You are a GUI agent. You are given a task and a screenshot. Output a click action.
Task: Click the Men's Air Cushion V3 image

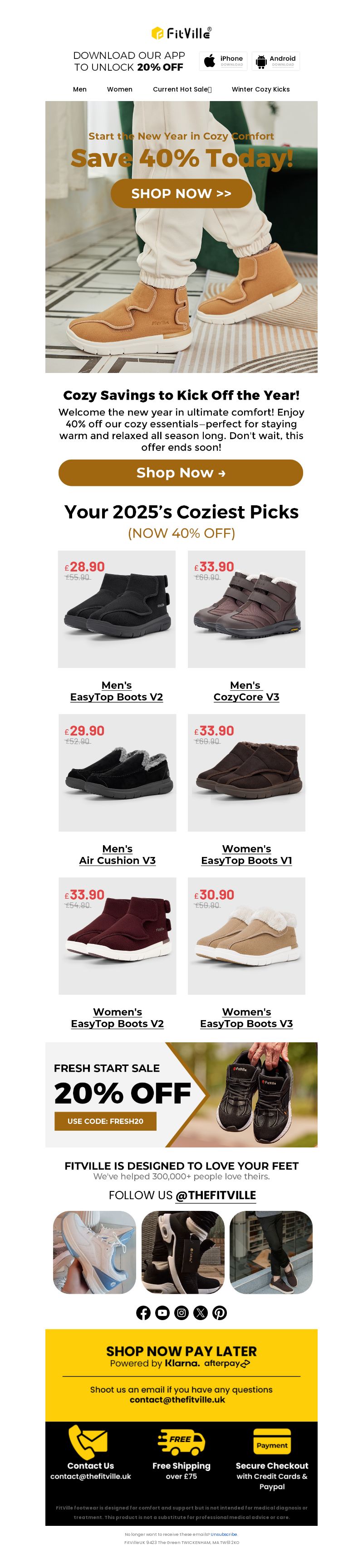coord(117,772)
